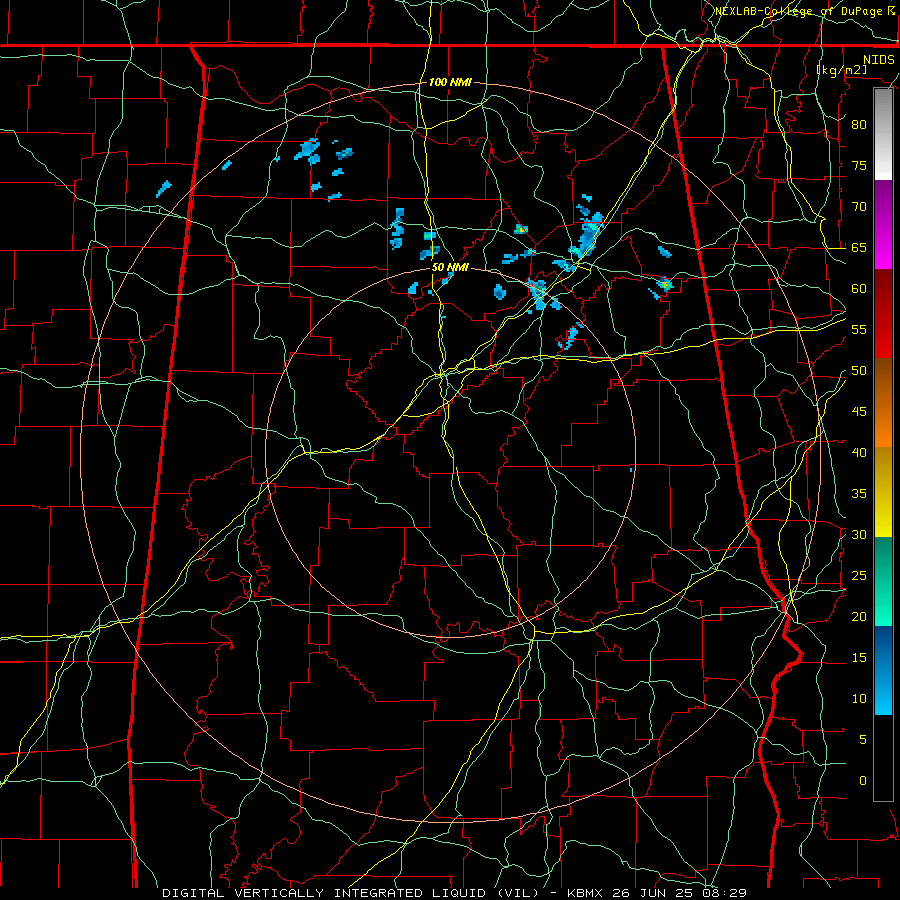900x900 pixels.
Task: Click the gray-white band of the VIL legend
Action: coord(883,134)
